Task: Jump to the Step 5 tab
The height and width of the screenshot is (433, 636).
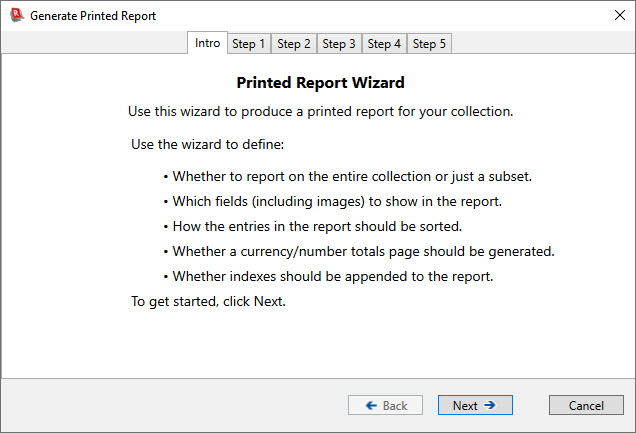Action: pos(429,43)
